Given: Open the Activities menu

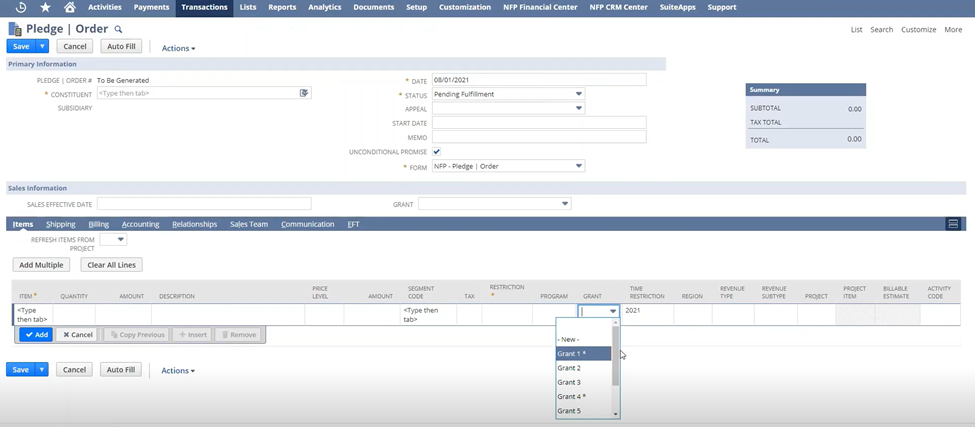Looking at the screenshot, I should coord(104,7).
